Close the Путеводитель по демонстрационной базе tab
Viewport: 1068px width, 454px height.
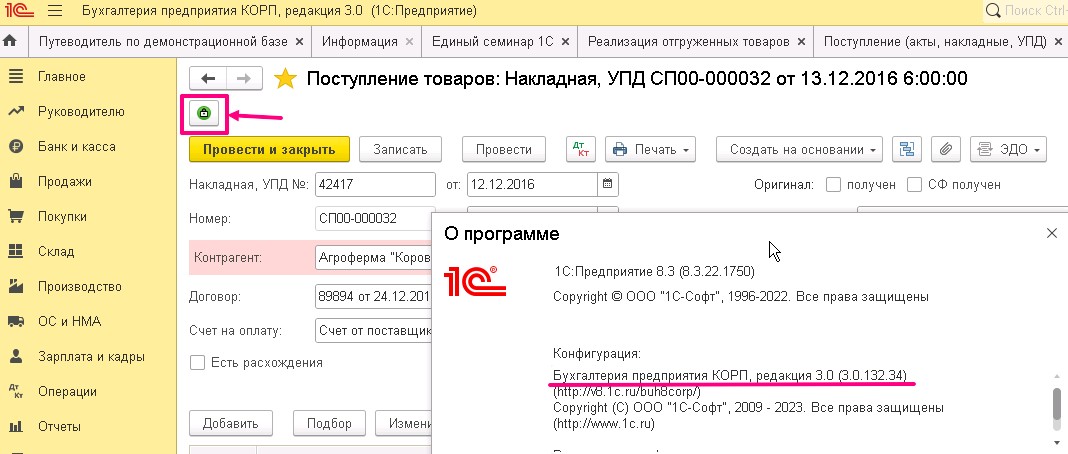[x=299, y=42]
